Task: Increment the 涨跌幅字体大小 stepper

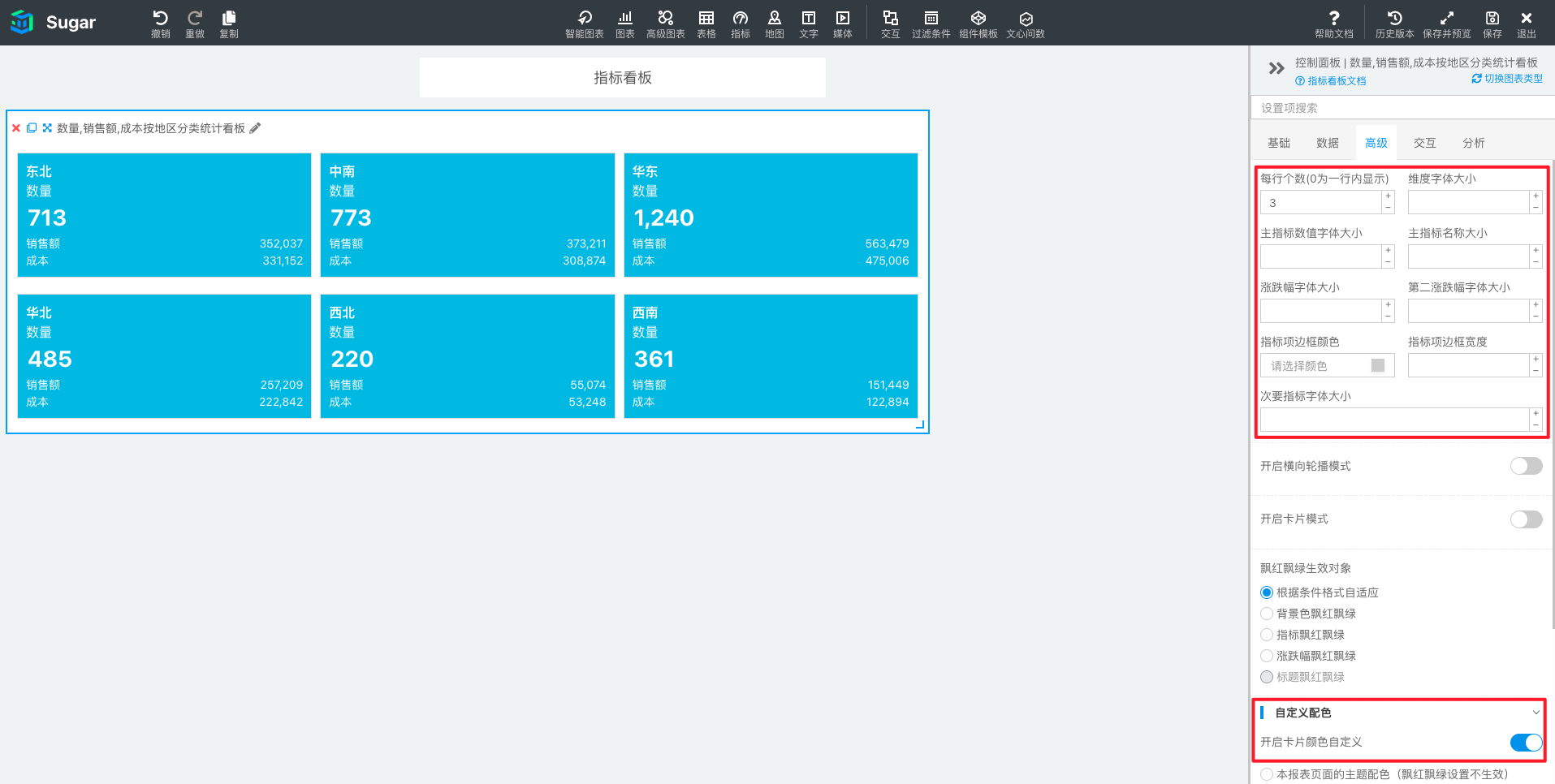Action: coord(1388,305)
